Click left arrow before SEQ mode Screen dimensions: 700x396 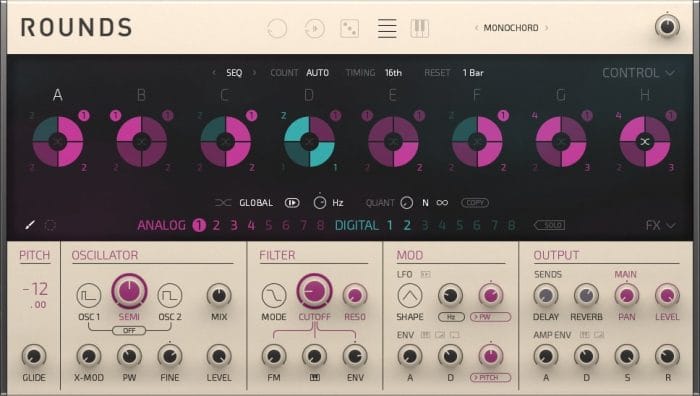pos(214,73)
